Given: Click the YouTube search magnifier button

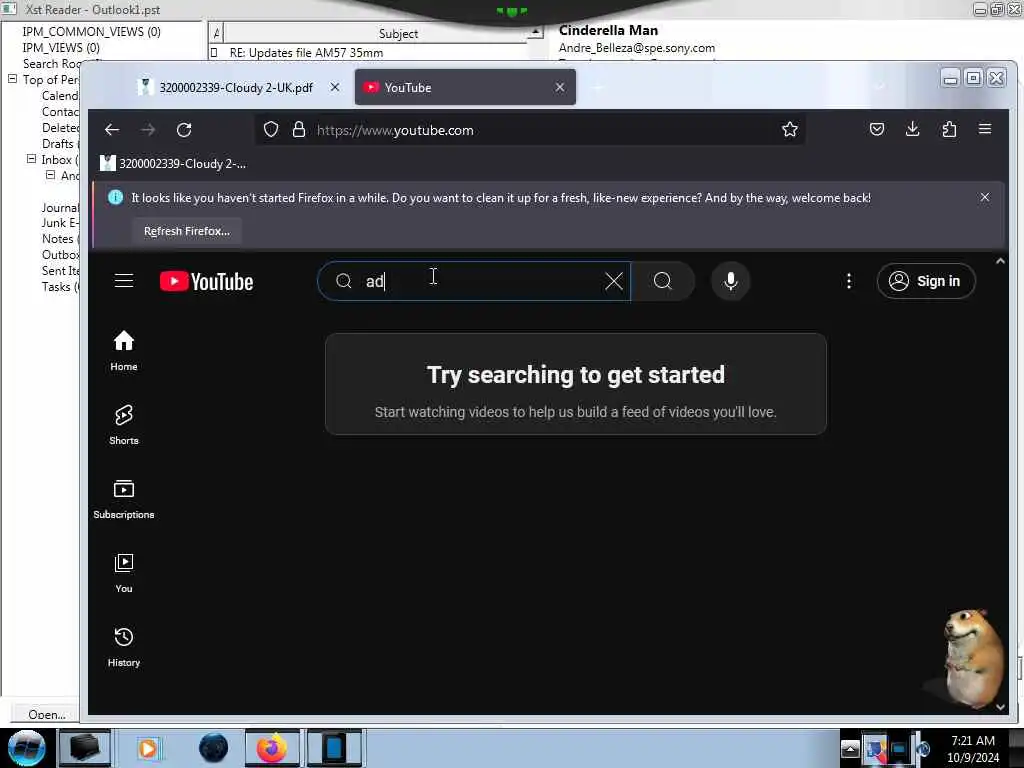Looking at the screenshot, I should [662, 281].
